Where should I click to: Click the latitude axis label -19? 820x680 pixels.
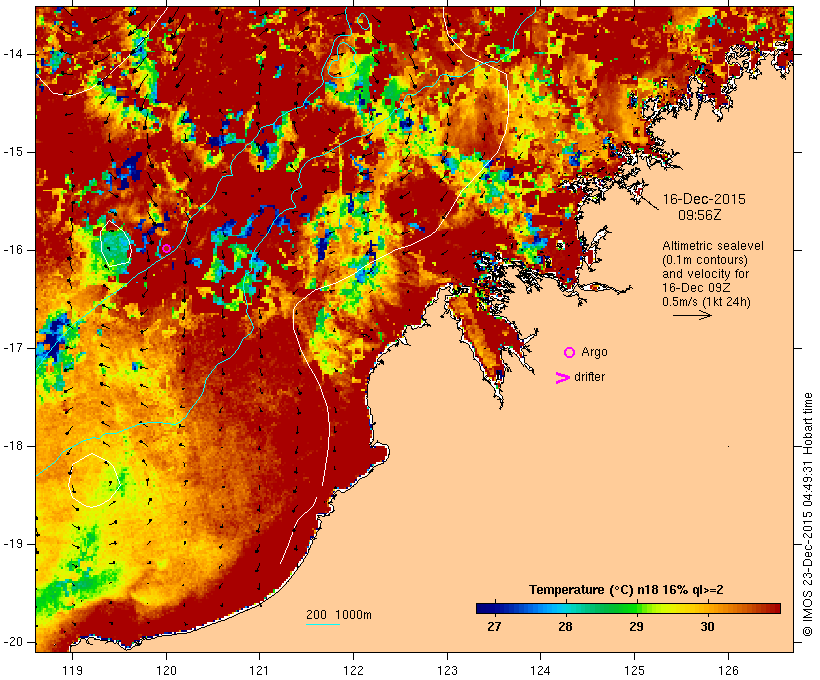tap(12, 544)
